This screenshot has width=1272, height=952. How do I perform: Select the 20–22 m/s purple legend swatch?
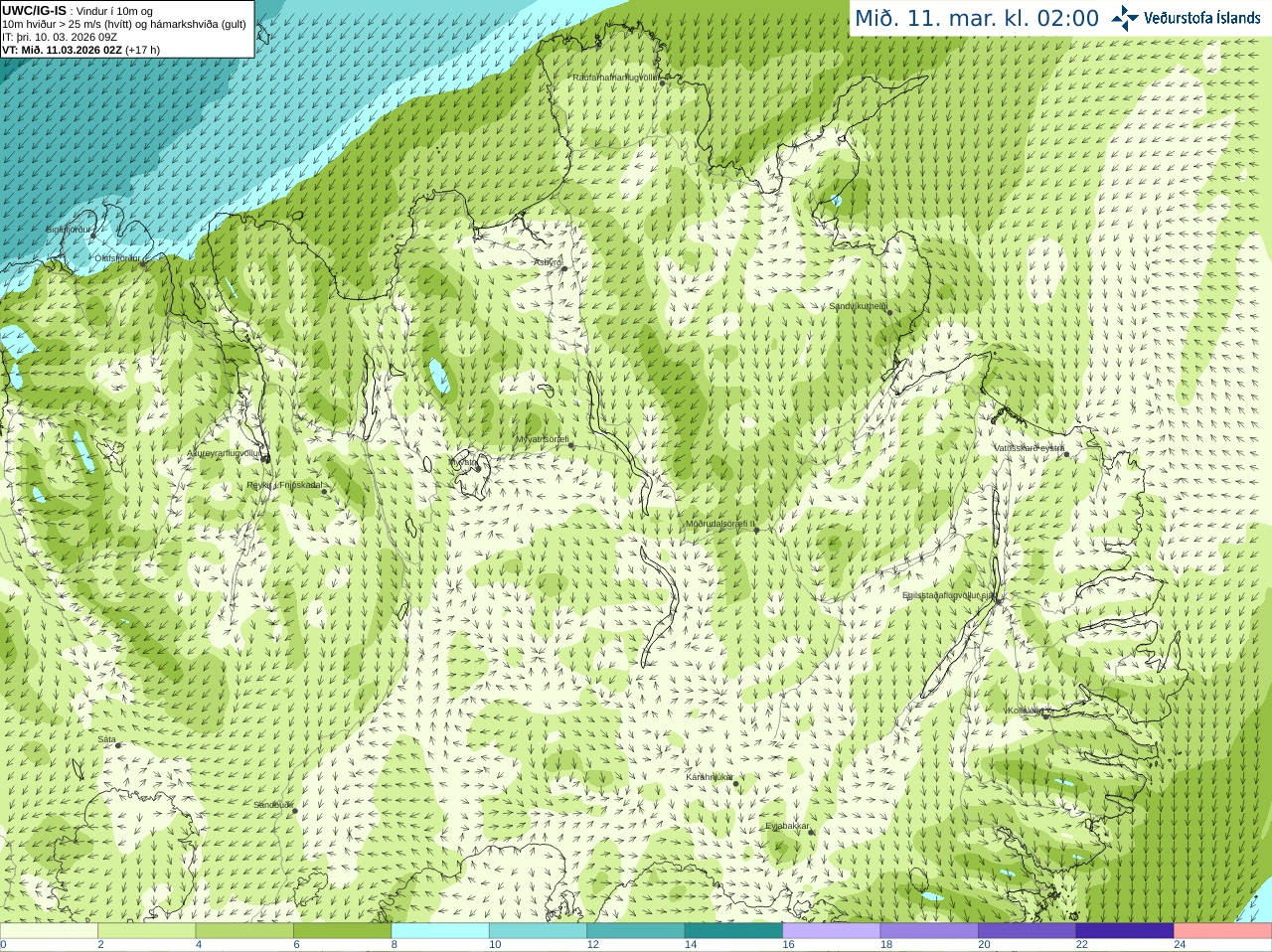[x=1028, y=931]
